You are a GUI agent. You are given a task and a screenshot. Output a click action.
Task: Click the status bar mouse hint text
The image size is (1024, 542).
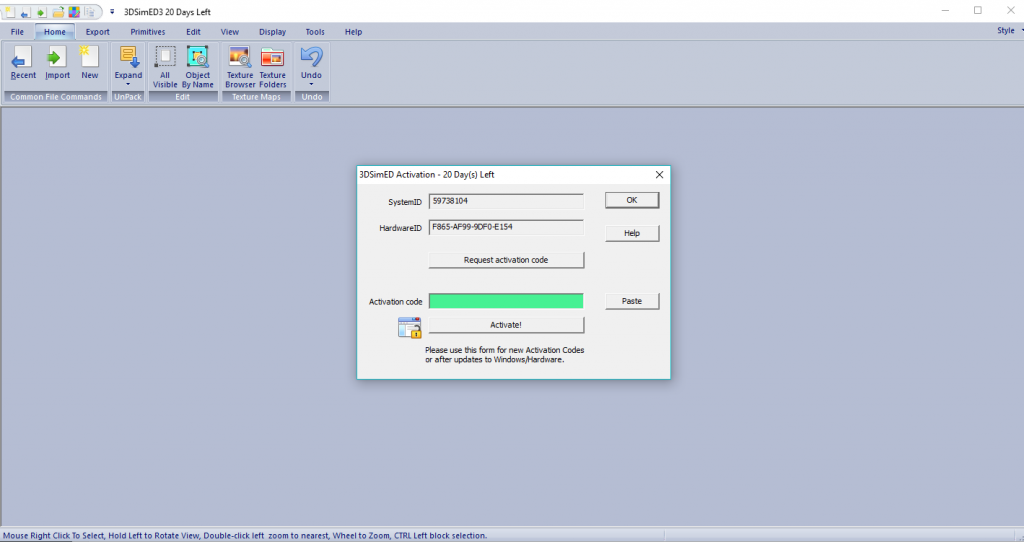[245, 535]
